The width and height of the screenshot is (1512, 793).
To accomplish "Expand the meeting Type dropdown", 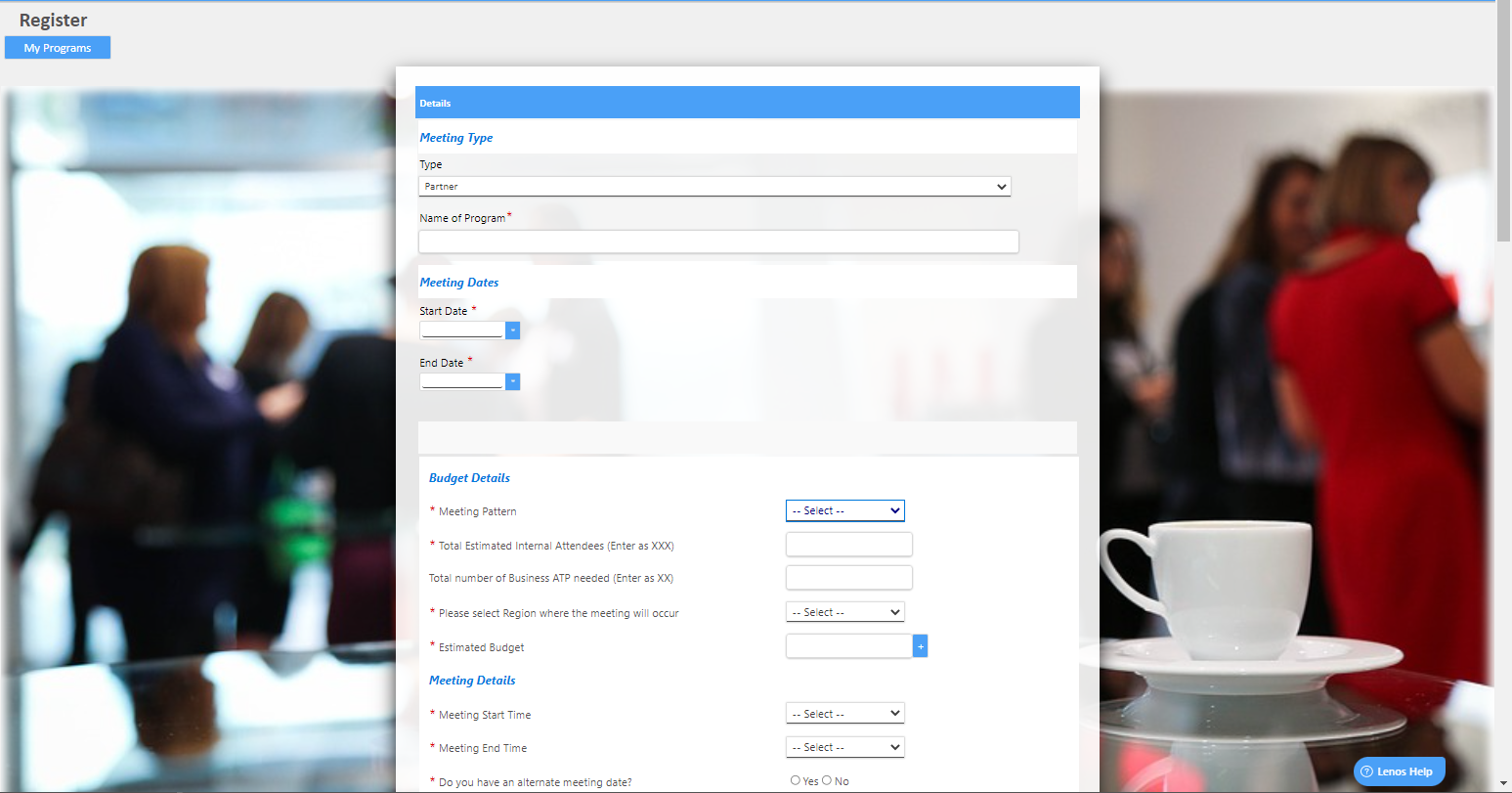I will [x=714, y=186].
